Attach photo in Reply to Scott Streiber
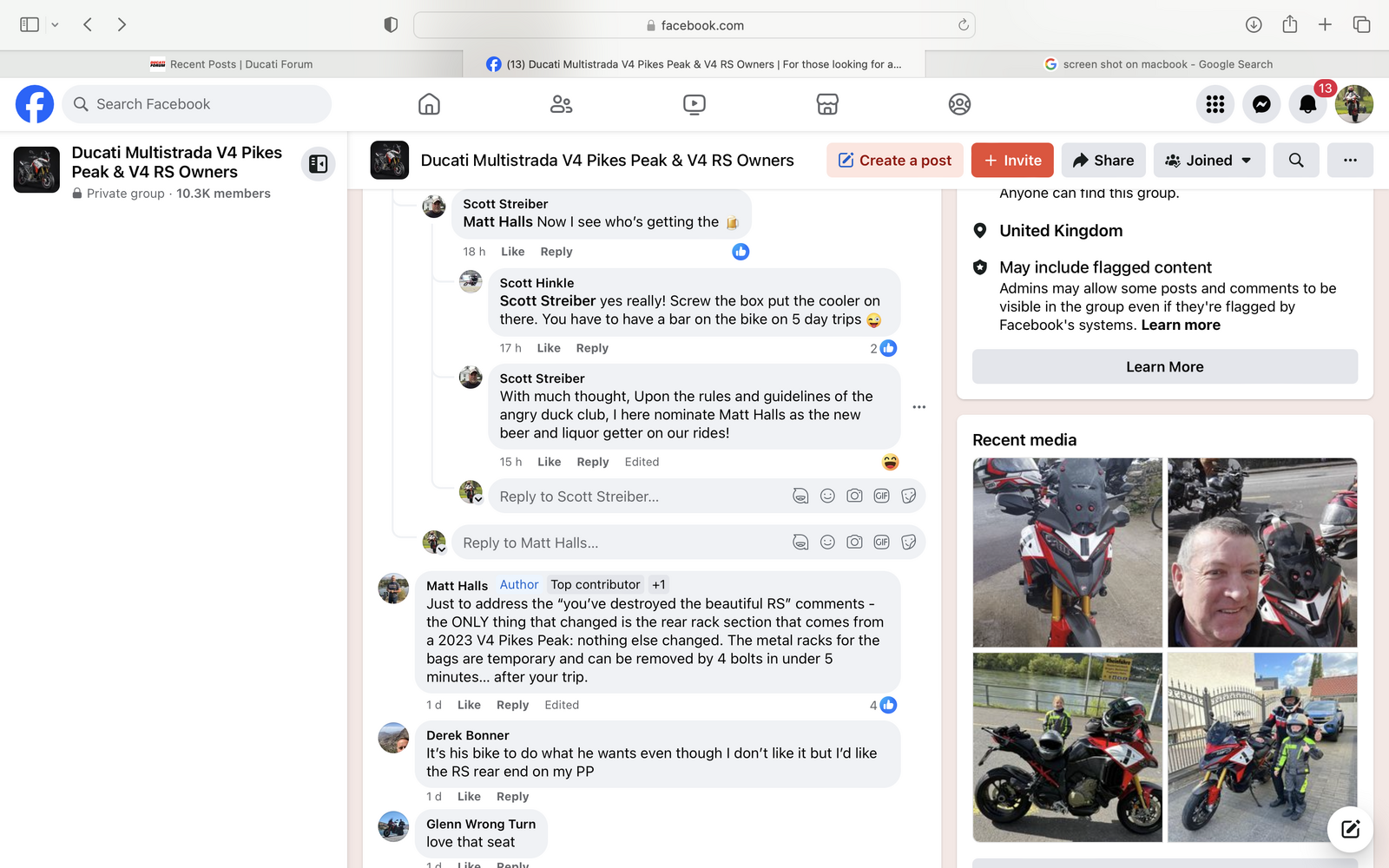 coord(855,496)
